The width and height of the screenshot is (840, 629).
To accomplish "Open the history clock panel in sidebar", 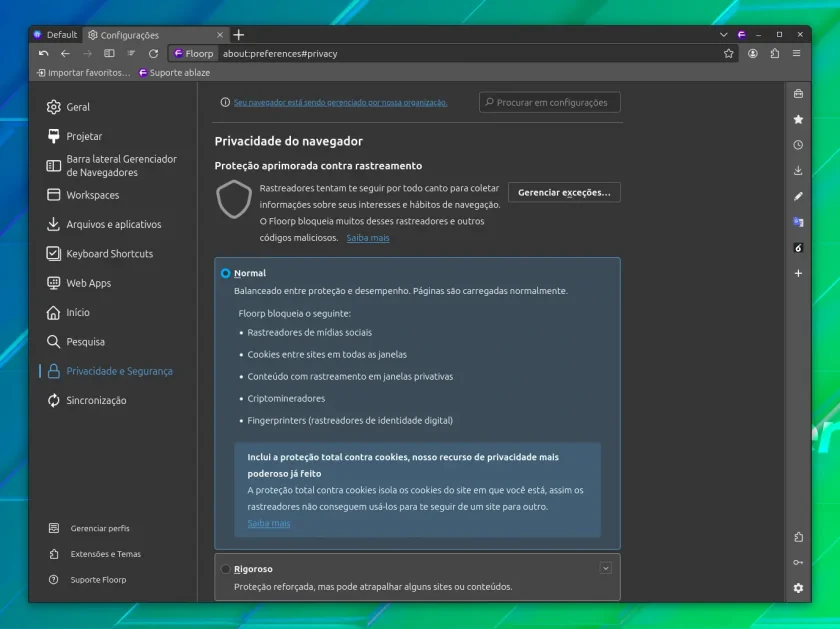I will 798,145.
